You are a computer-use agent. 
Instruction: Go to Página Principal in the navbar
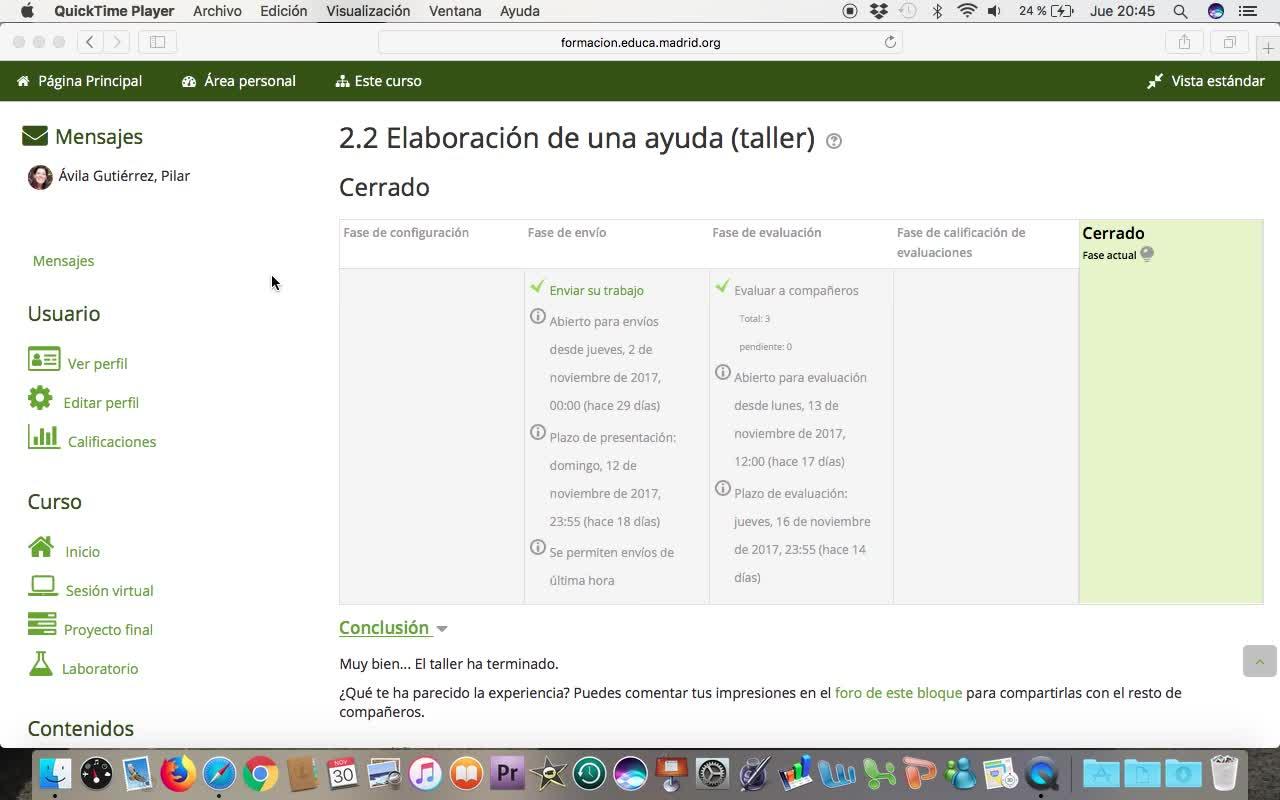tap(80, 81)
